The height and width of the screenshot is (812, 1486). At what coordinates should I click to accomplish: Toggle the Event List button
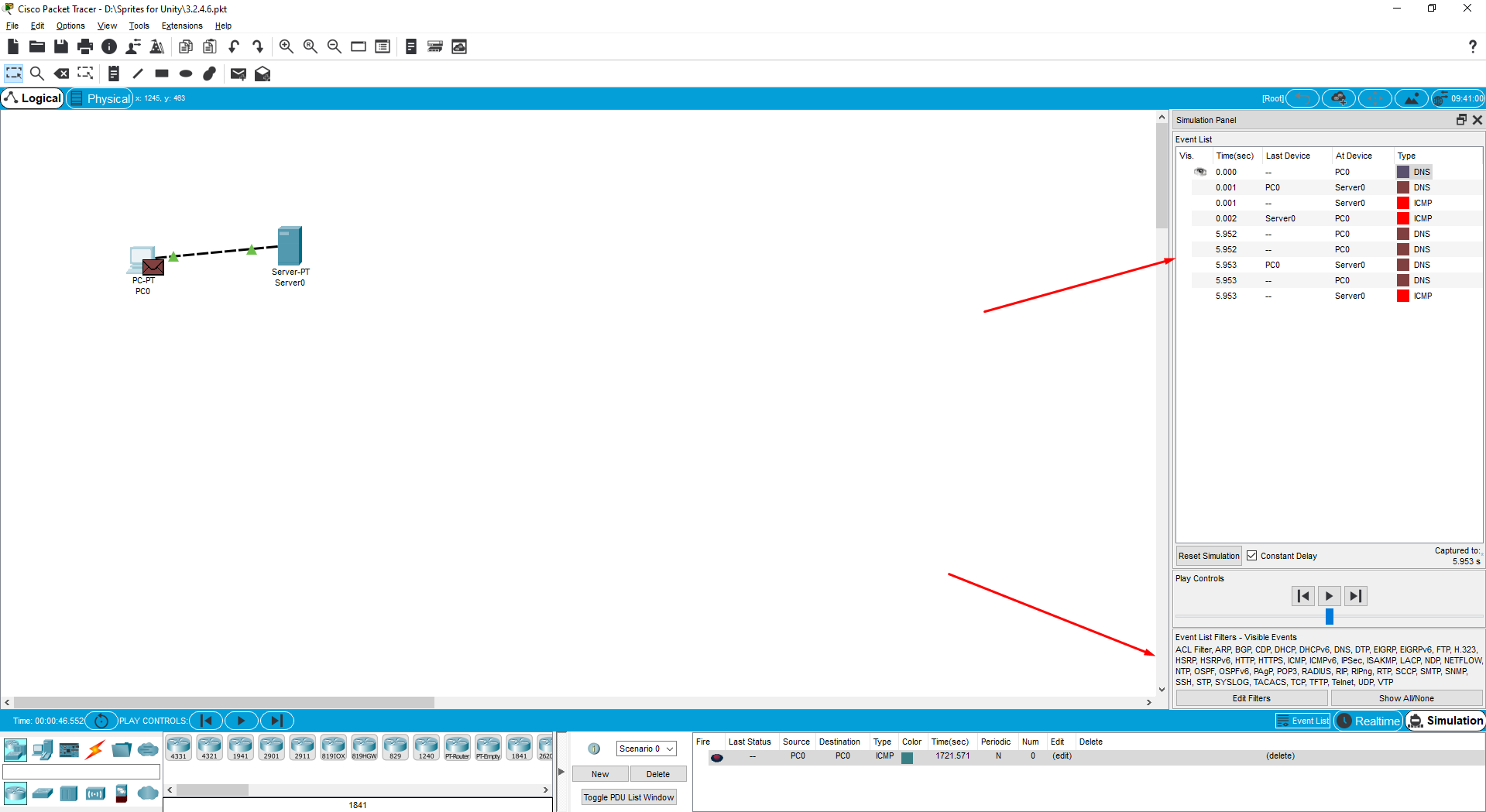click(1302, 721)
